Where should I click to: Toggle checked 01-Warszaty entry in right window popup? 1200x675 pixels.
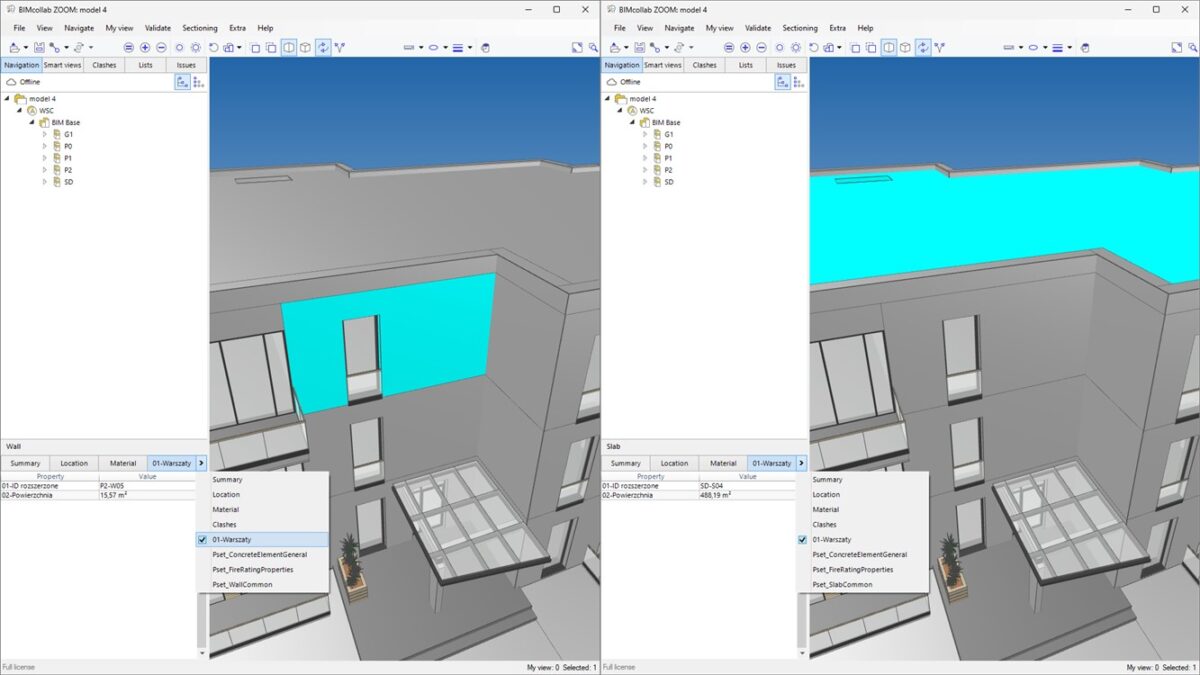(802, 539)
